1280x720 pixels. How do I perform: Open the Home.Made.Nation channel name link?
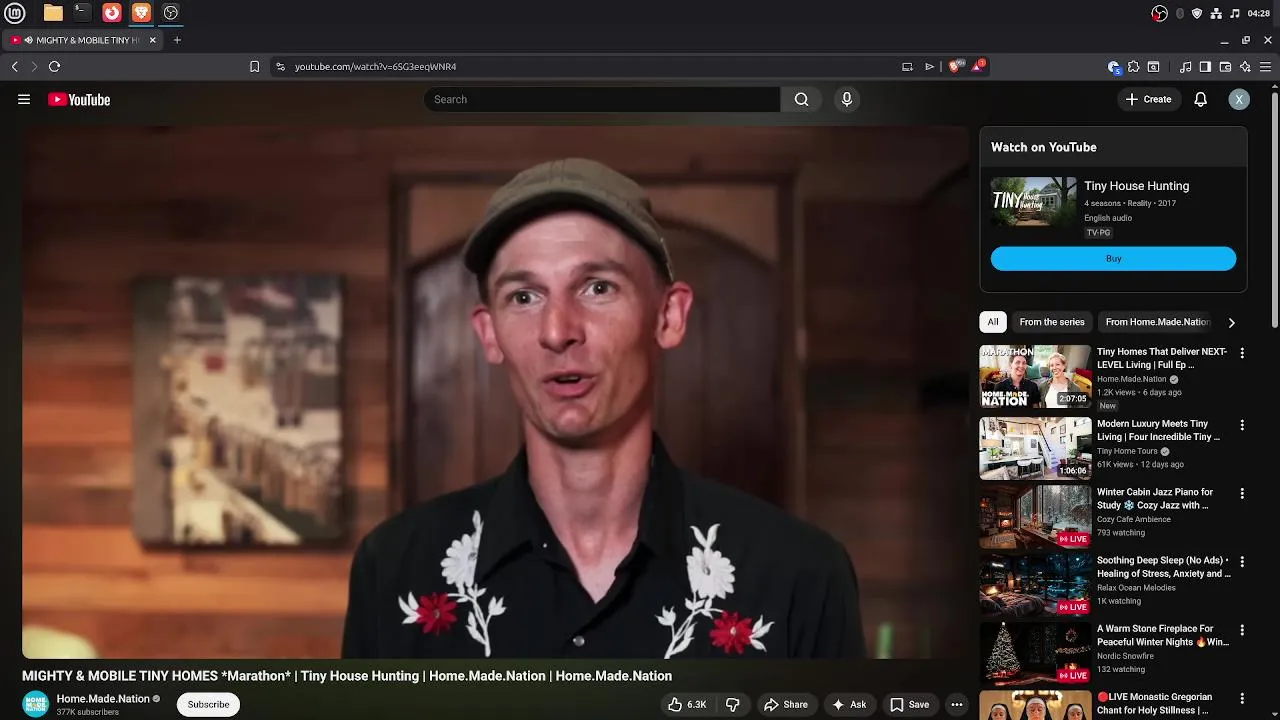pos(103,699)
